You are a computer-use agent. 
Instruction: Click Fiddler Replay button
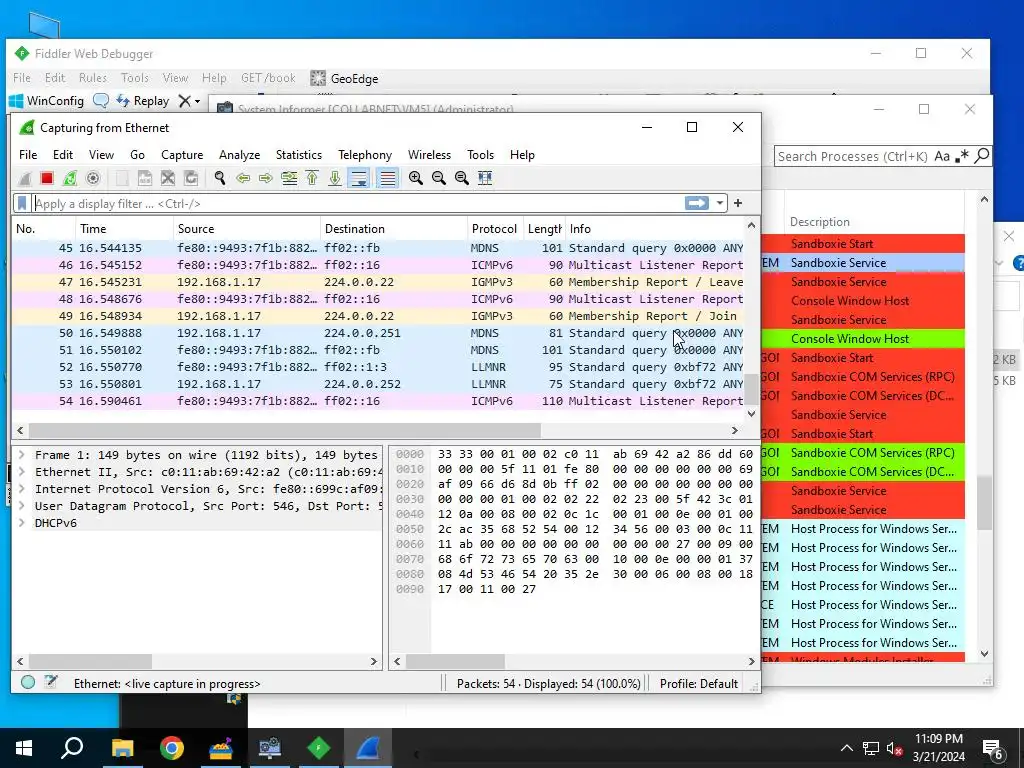143,101
